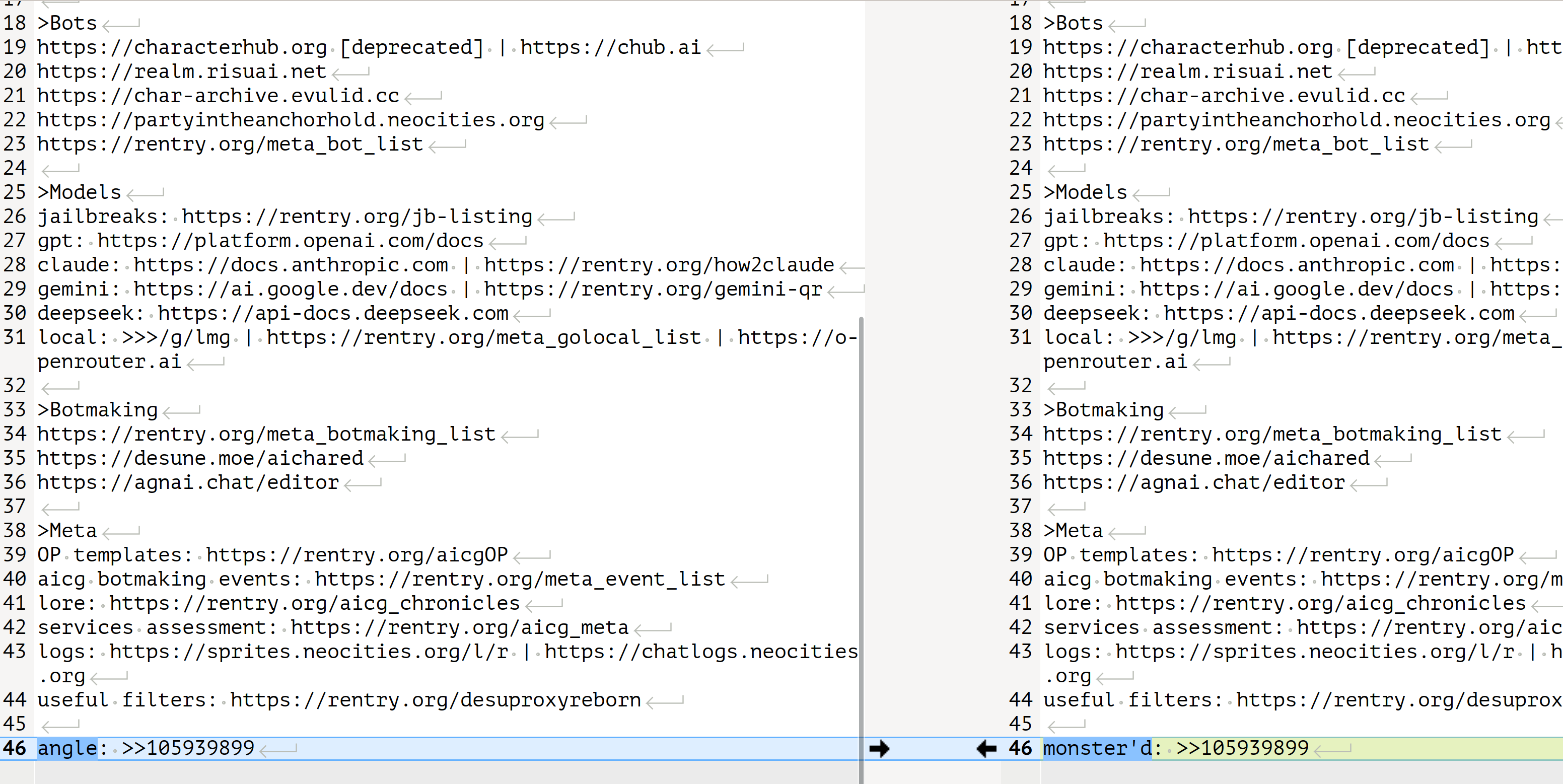1563x784 pixels.
Task: Click 'api-docs.deepseek.com' in right pane
Action: click(x=1388, y=314)
